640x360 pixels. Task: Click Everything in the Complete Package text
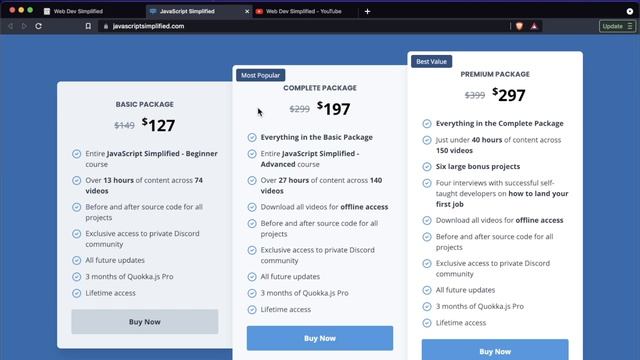pyautogui.click(x=499, y=124)
